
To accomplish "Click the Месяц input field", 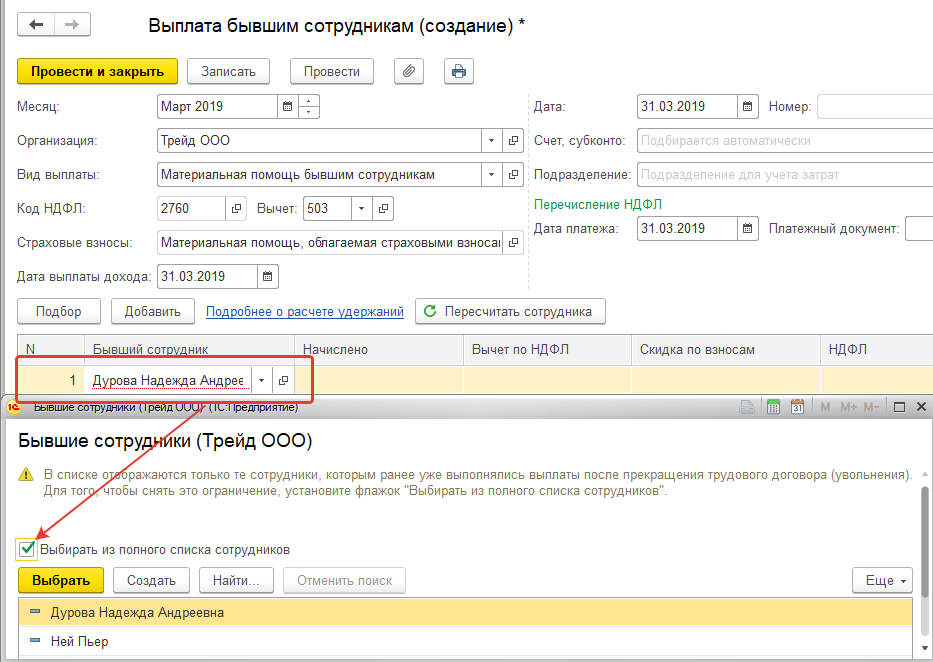I will [x=218, y=106].
